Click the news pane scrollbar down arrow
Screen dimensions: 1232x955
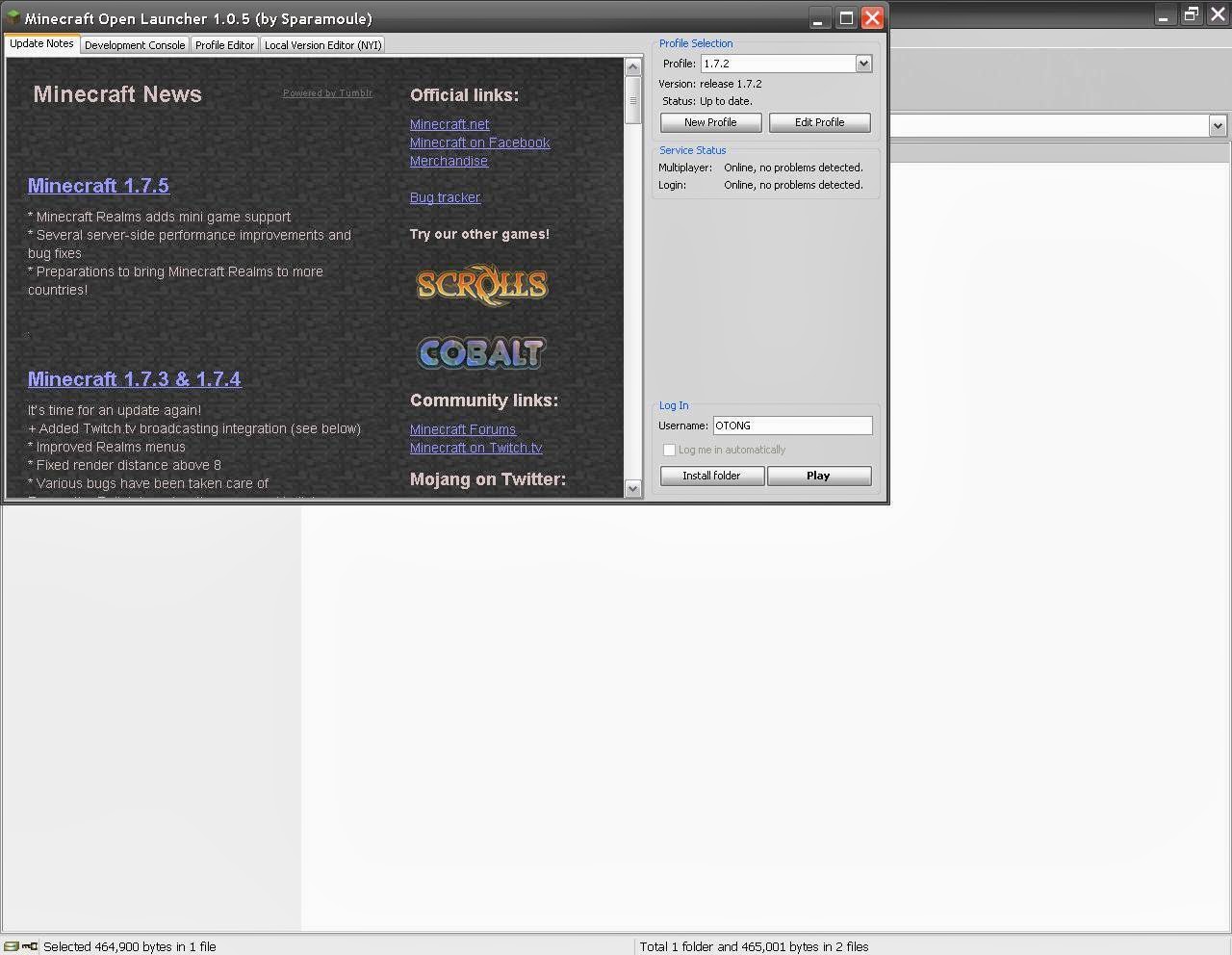[x=633, y=489]
